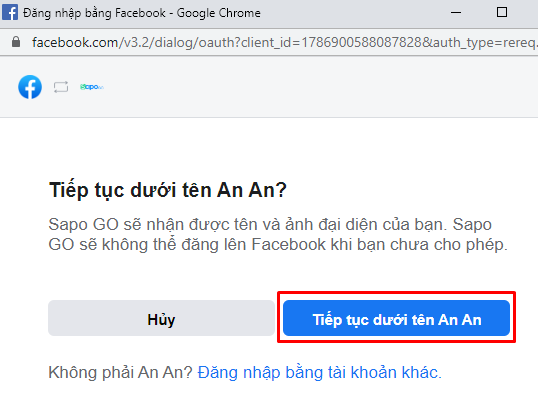Viewport: 538px width, 412px height.
Task: Click the empty gray header bar beside Sapo logo
Action: (x=319, y=87)
